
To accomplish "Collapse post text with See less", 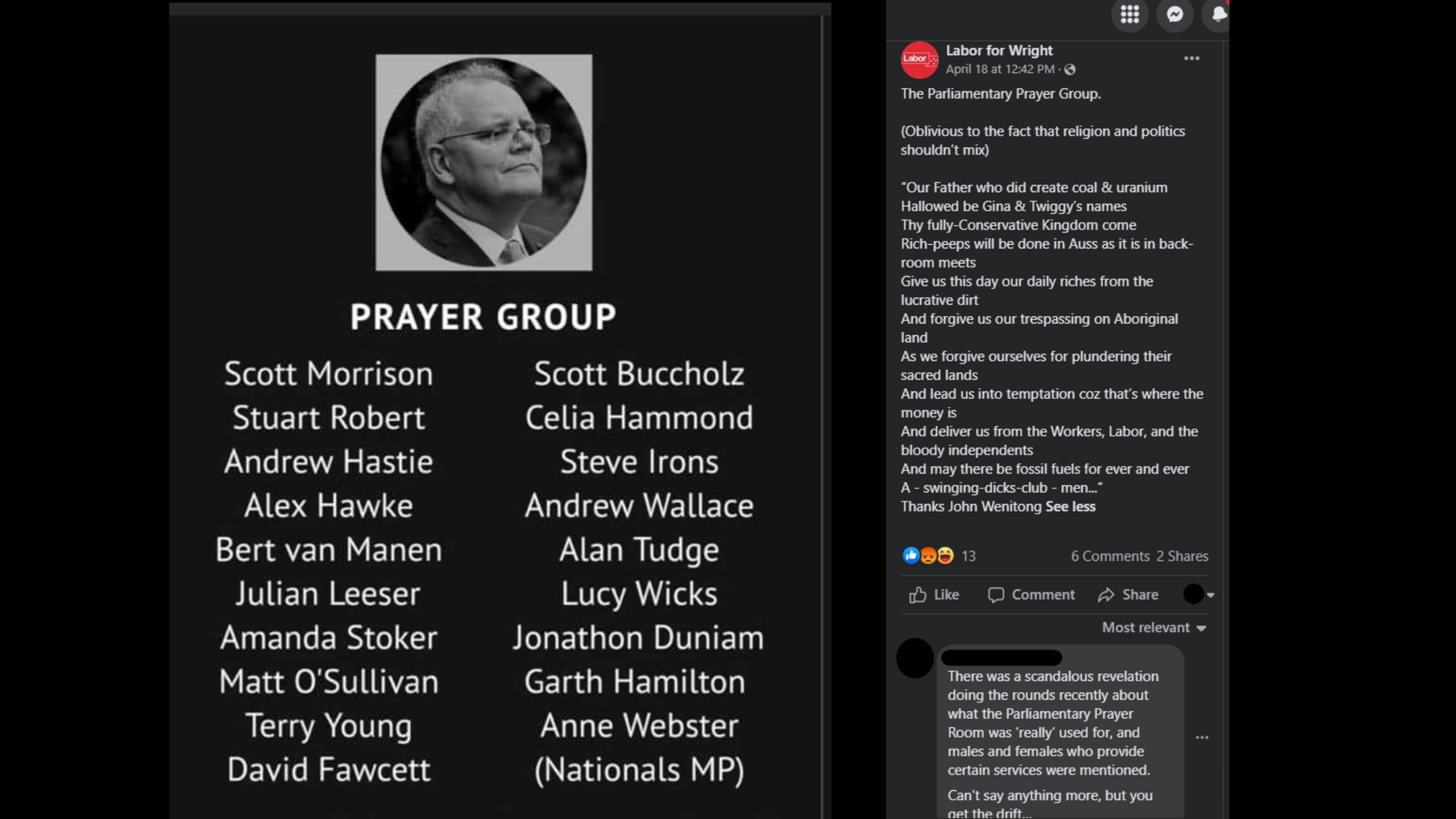I will point(1071,507).
